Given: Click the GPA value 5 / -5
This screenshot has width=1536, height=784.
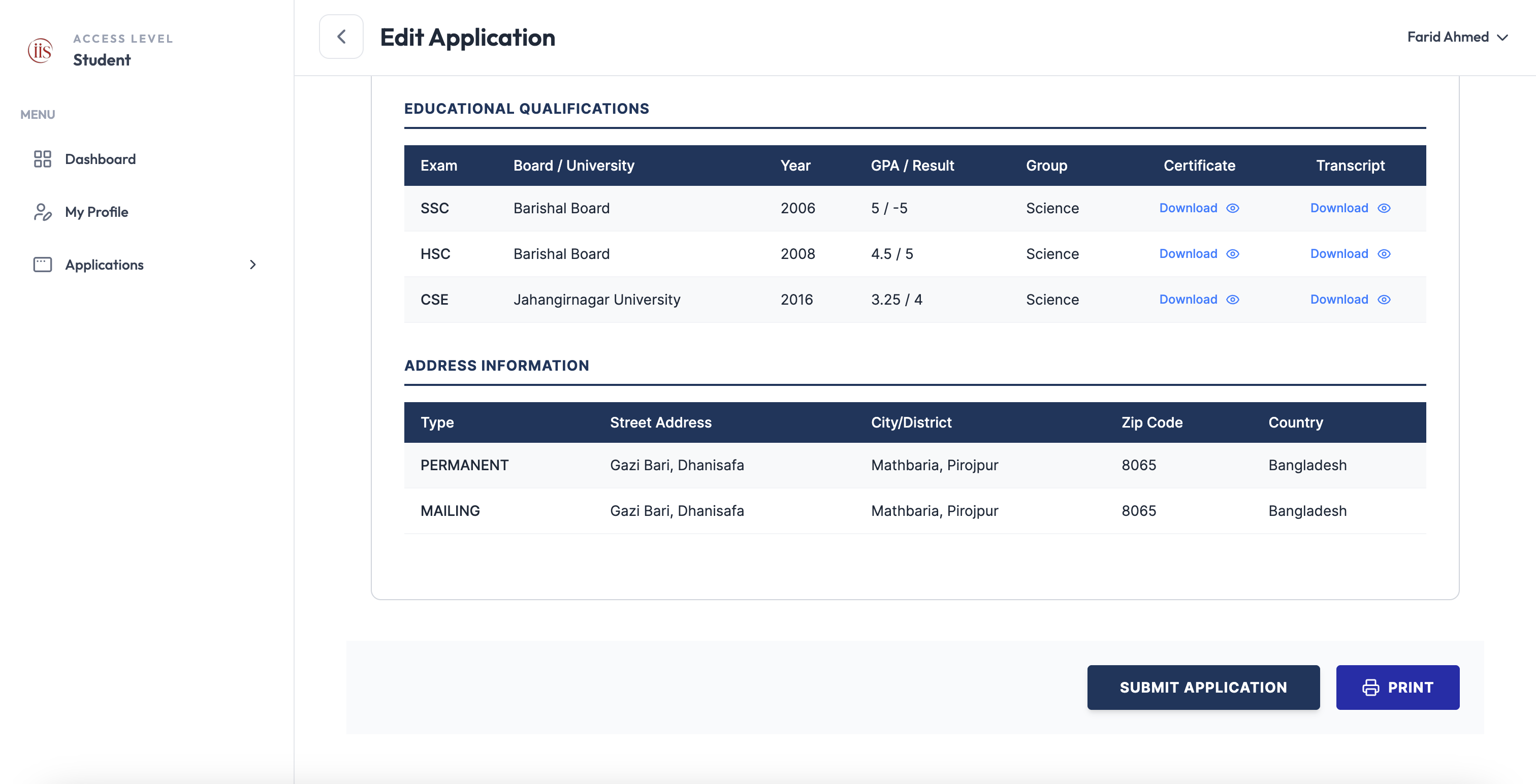Looking at the screenshot, I should [x=888, y=208].
